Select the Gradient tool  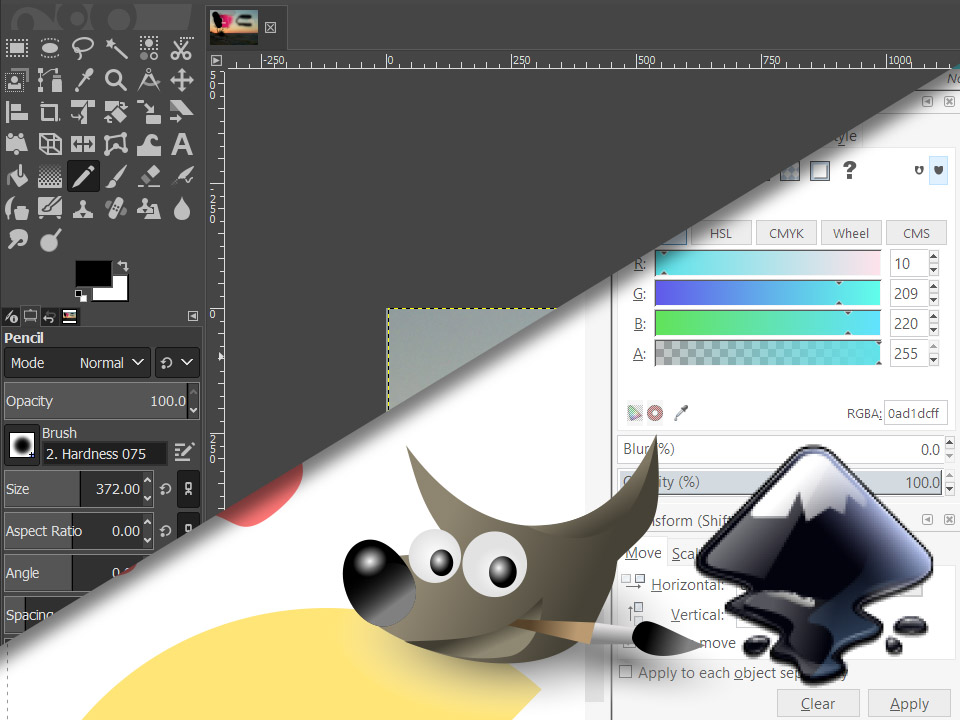pos(50,177)
